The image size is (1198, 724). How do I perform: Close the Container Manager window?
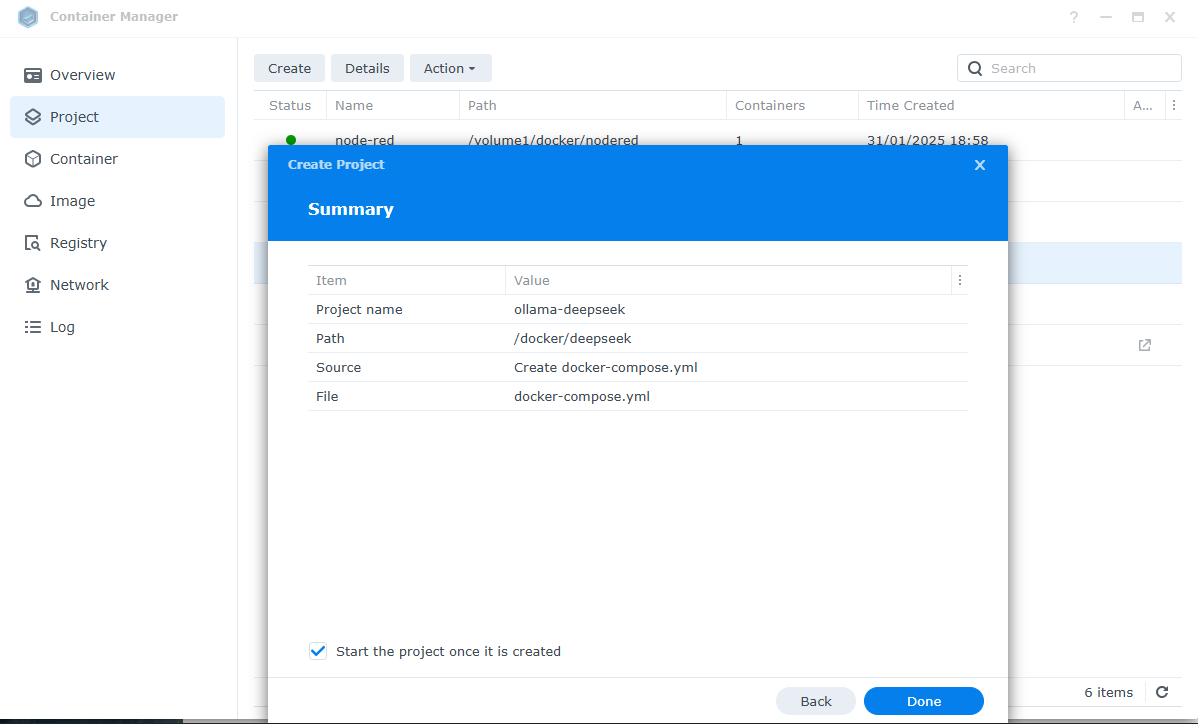click(x=1170, y=17)
